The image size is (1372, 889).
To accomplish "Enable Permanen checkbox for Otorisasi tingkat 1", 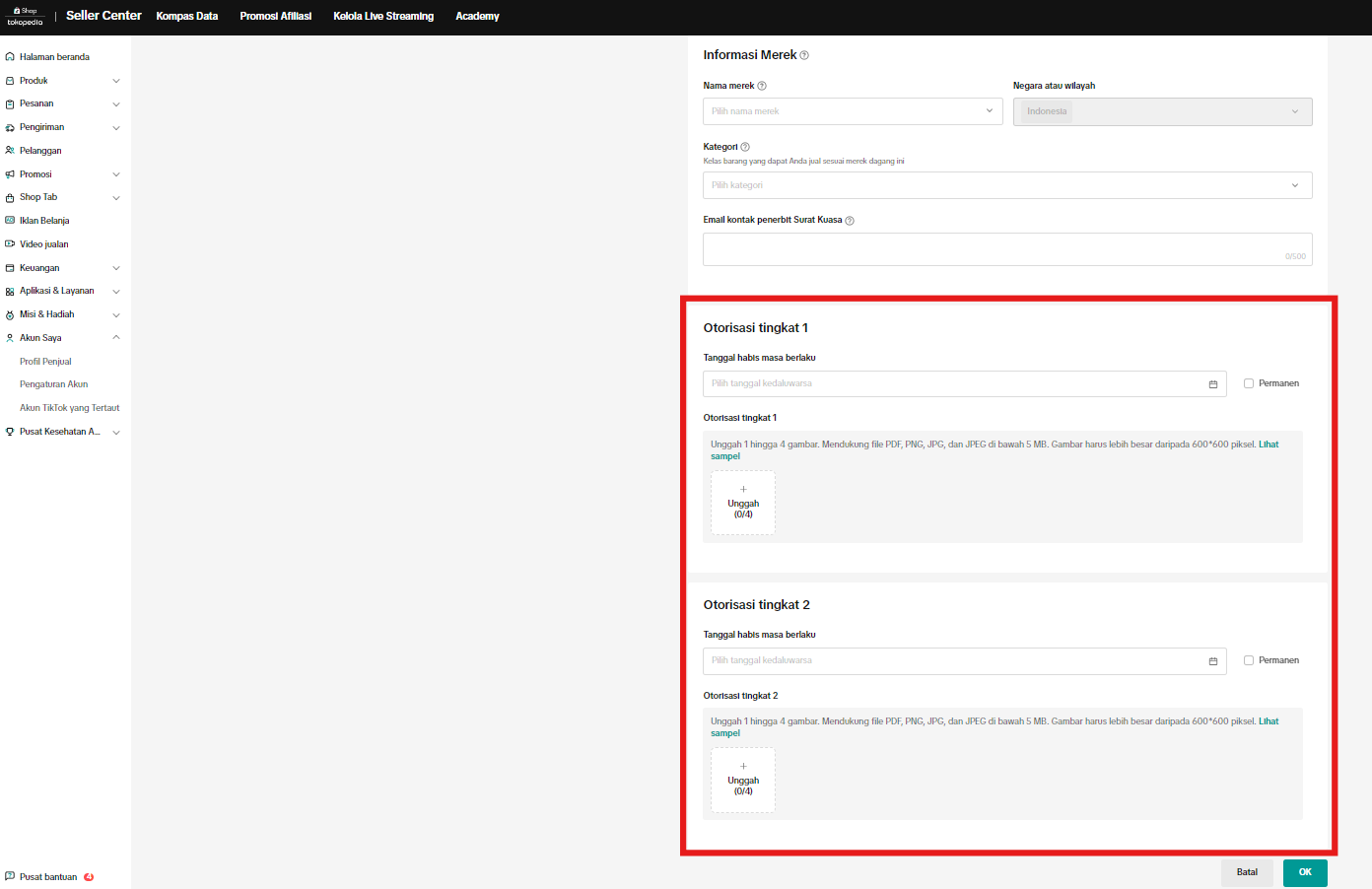I will click(1249, 383).
